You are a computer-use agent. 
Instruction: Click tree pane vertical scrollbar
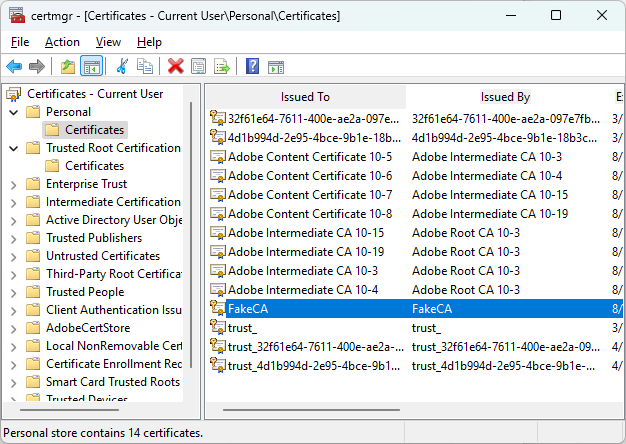[191, 235]
